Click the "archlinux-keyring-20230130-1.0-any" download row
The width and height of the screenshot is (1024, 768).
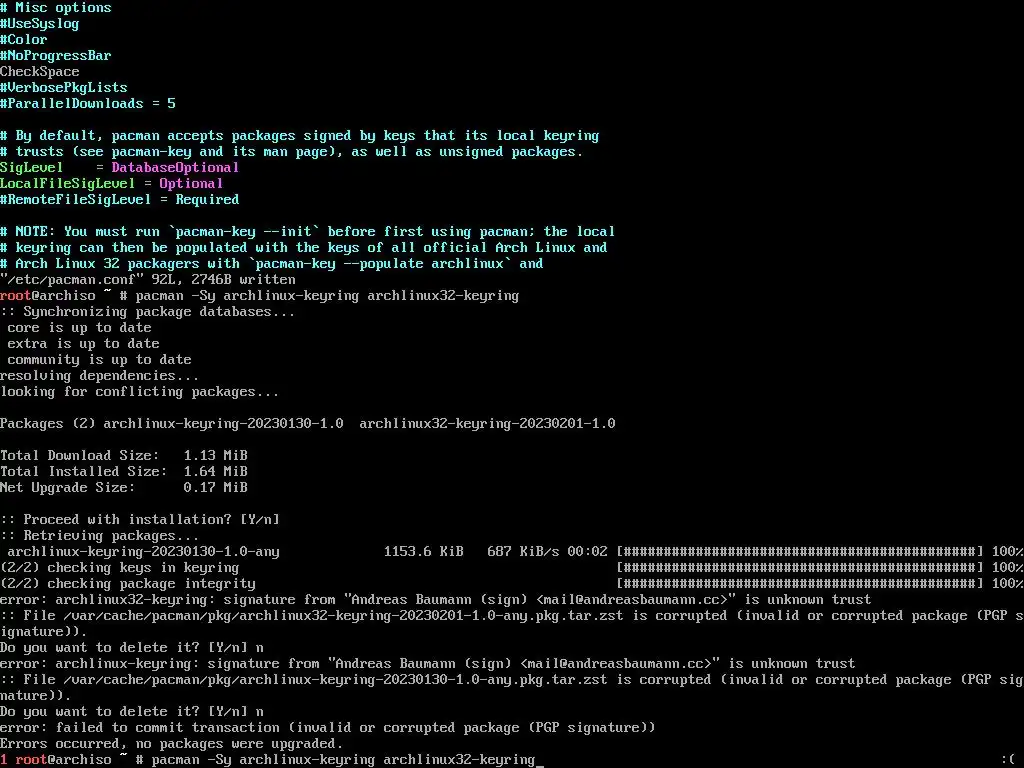511,552
